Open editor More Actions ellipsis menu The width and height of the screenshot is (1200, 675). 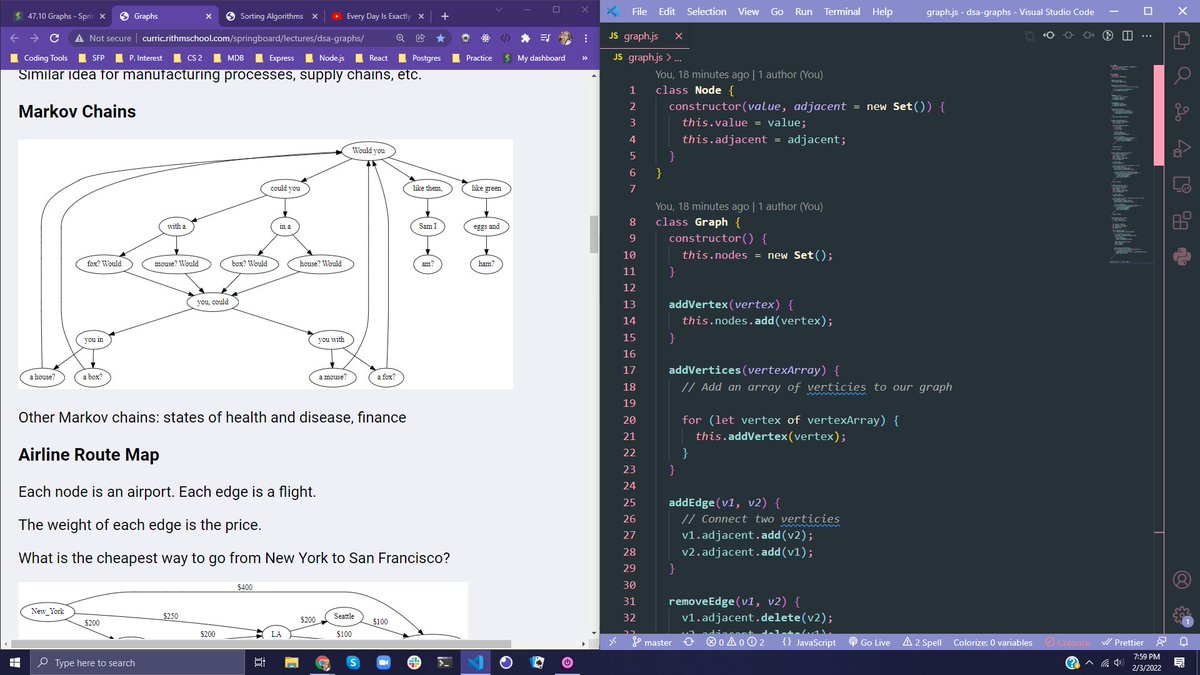[x=1146, y=36]
